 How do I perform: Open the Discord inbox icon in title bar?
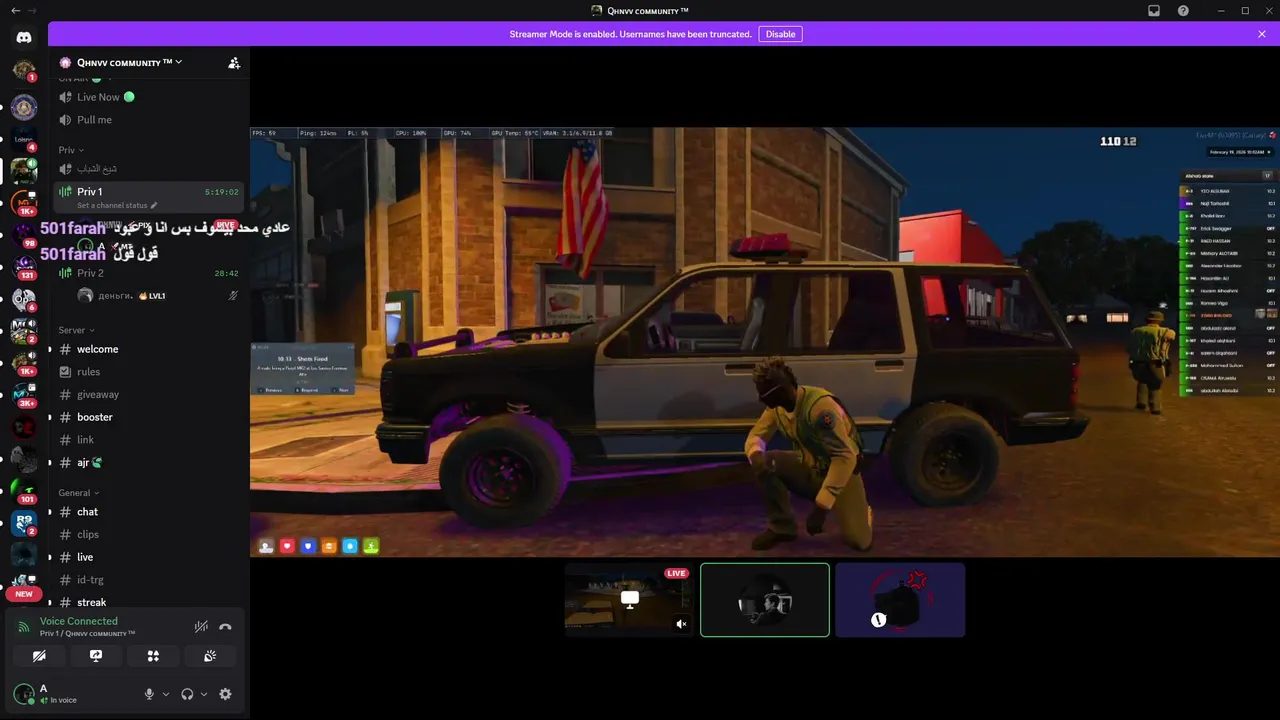pyautogui.click(x=1154, y=10)
